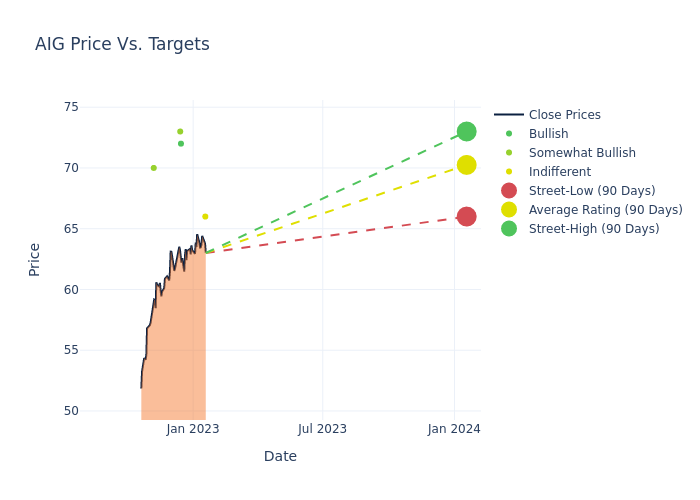
Task: Toggle Bullish series in legend
Action: pos(548,134)
